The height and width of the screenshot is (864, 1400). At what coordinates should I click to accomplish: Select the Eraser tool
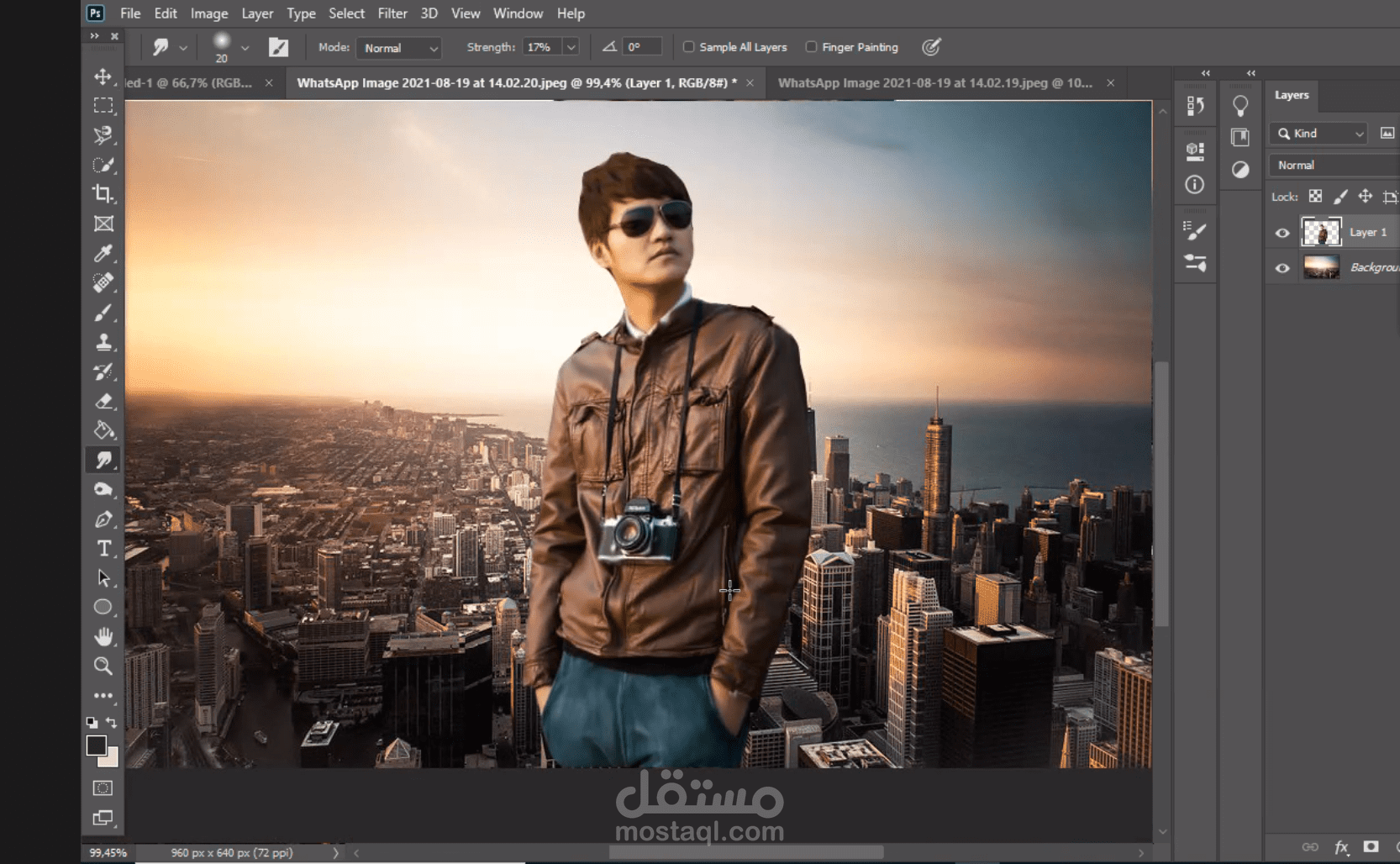103,401
